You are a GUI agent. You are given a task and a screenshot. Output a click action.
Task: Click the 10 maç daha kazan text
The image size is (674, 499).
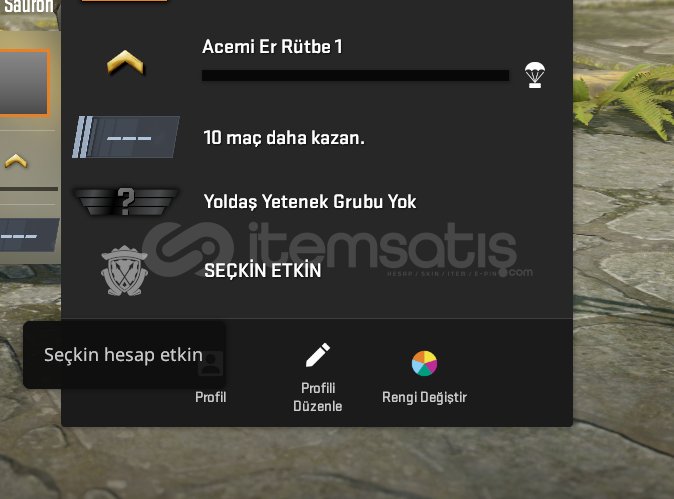284,138
